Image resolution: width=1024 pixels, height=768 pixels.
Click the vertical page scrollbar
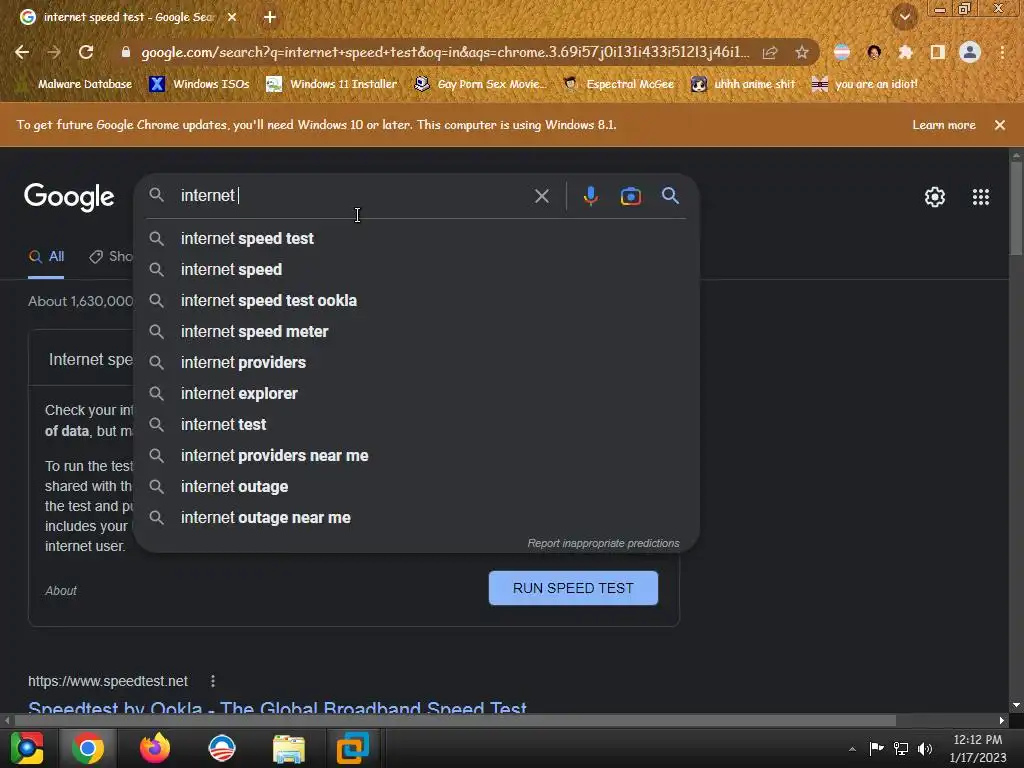[1016, 209]
